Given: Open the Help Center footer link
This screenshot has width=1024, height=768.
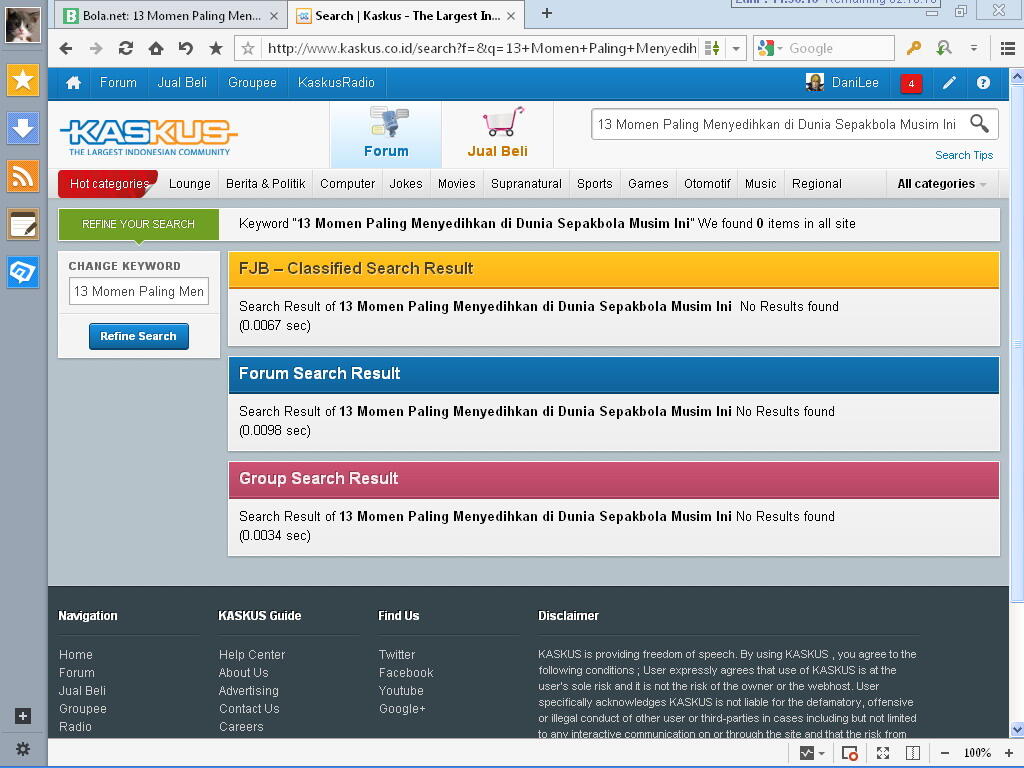Looking at the screenshot, I should (x=252, y=654).
